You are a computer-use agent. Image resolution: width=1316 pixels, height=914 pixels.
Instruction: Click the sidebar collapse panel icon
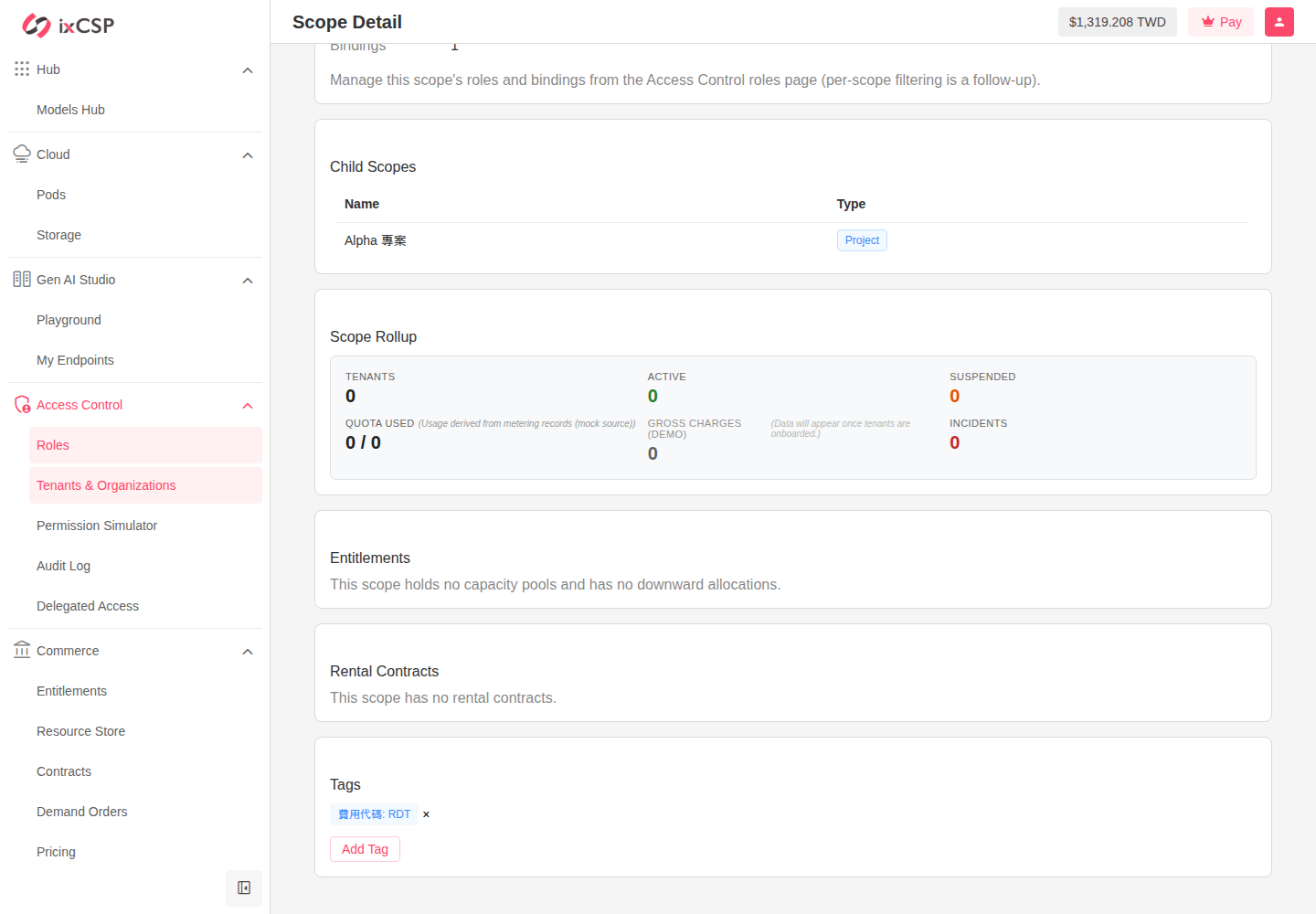pos(244,887)
